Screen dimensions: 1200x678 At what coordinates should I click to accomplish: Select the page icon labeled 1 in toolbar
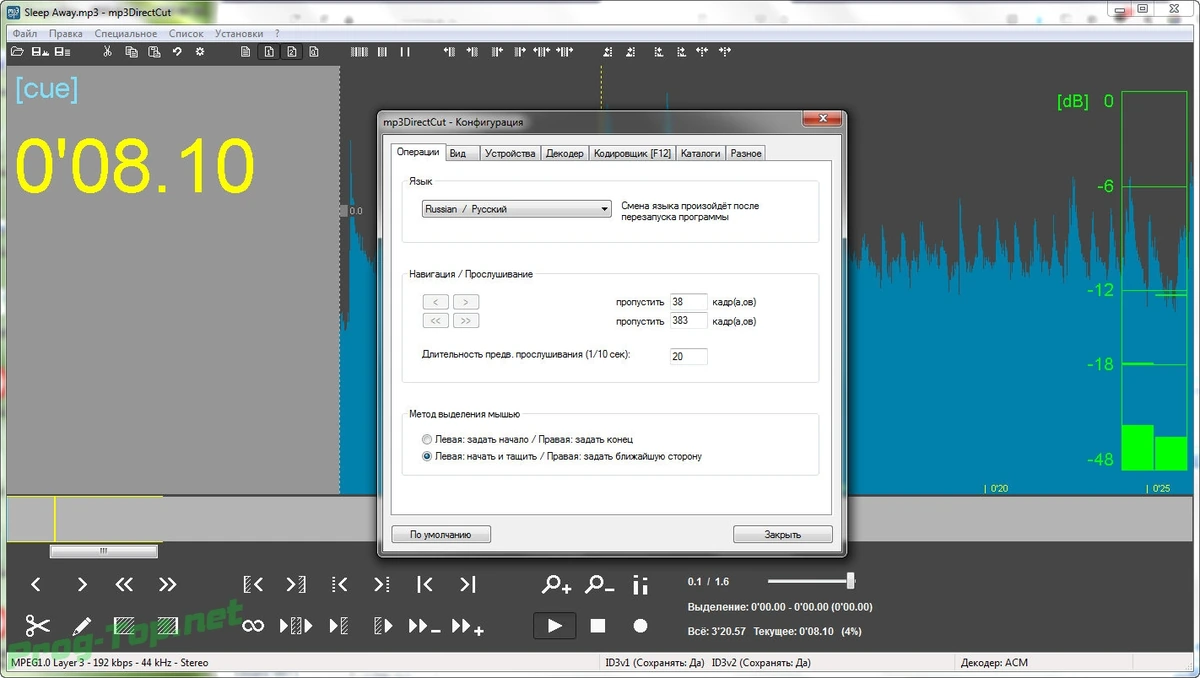268,51
